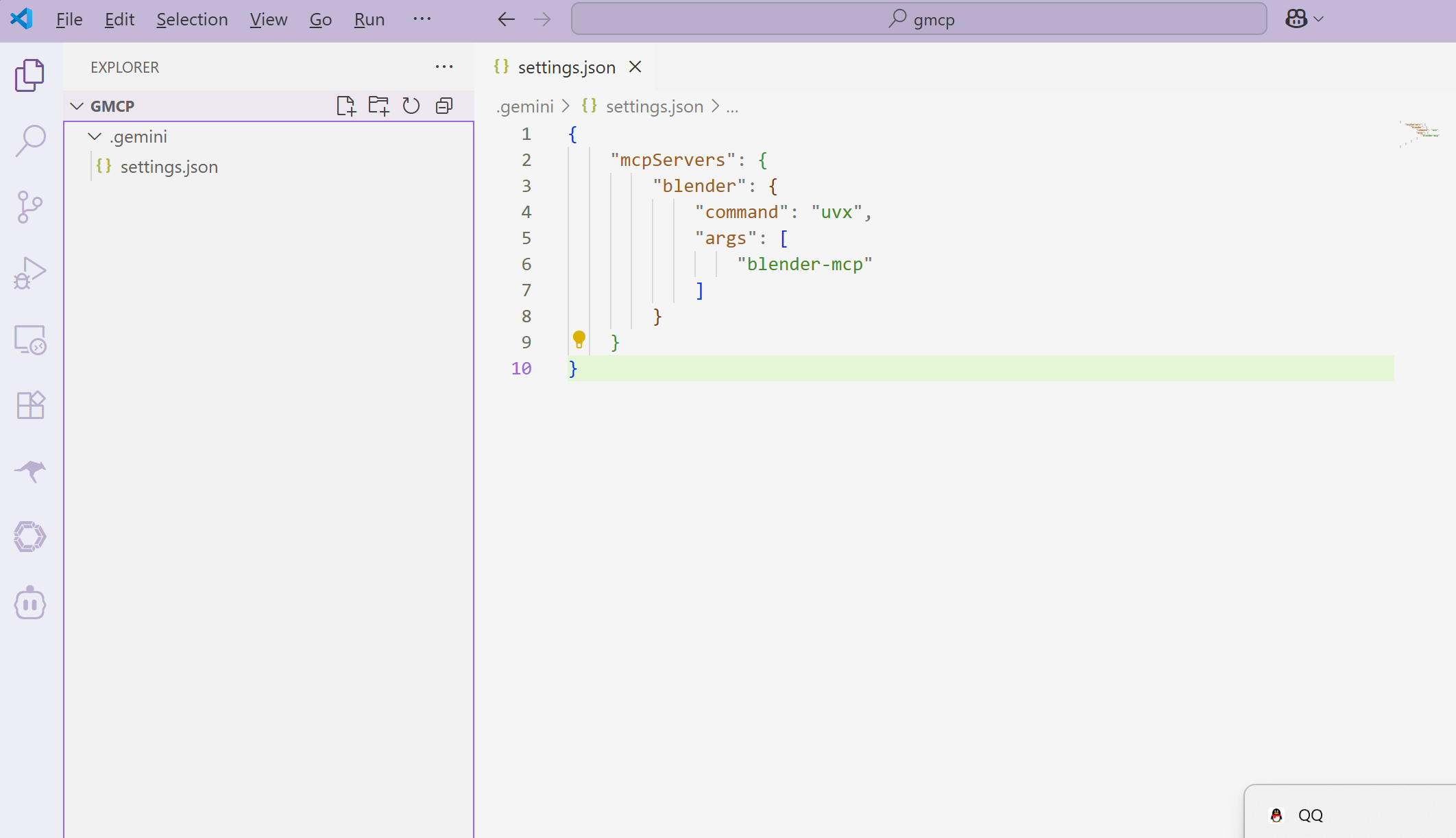
Task: Refresh the explorer file tree
Action: tap(411, 106)
